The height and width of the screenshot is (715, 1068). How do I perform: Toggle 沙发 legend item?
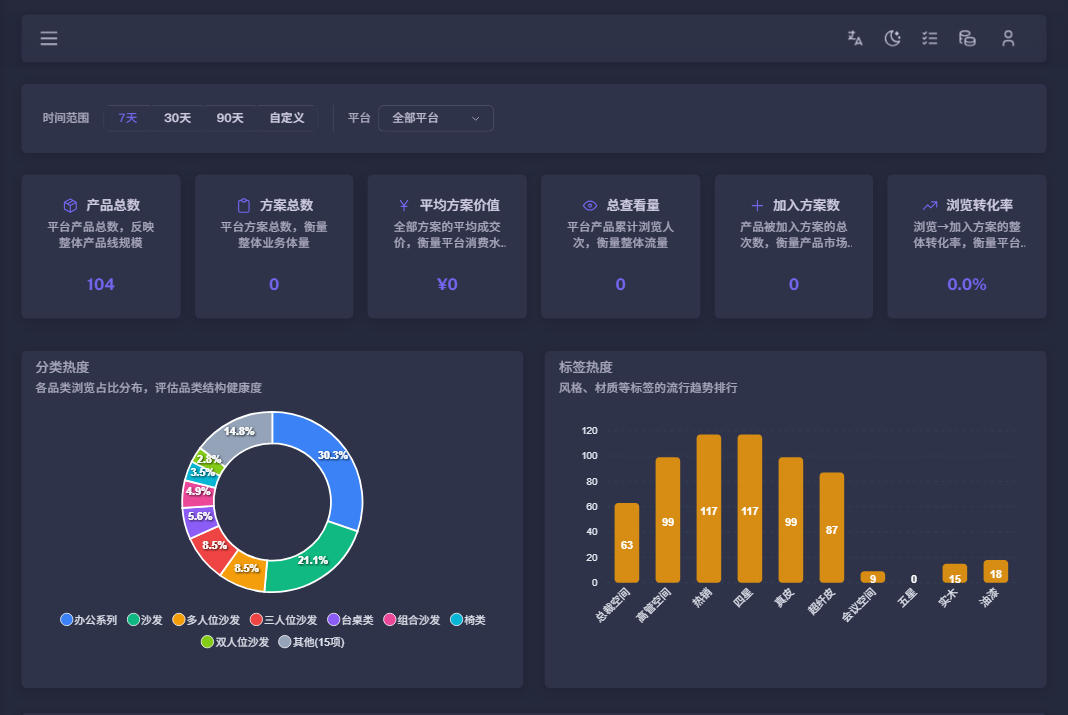pos(145,620)
